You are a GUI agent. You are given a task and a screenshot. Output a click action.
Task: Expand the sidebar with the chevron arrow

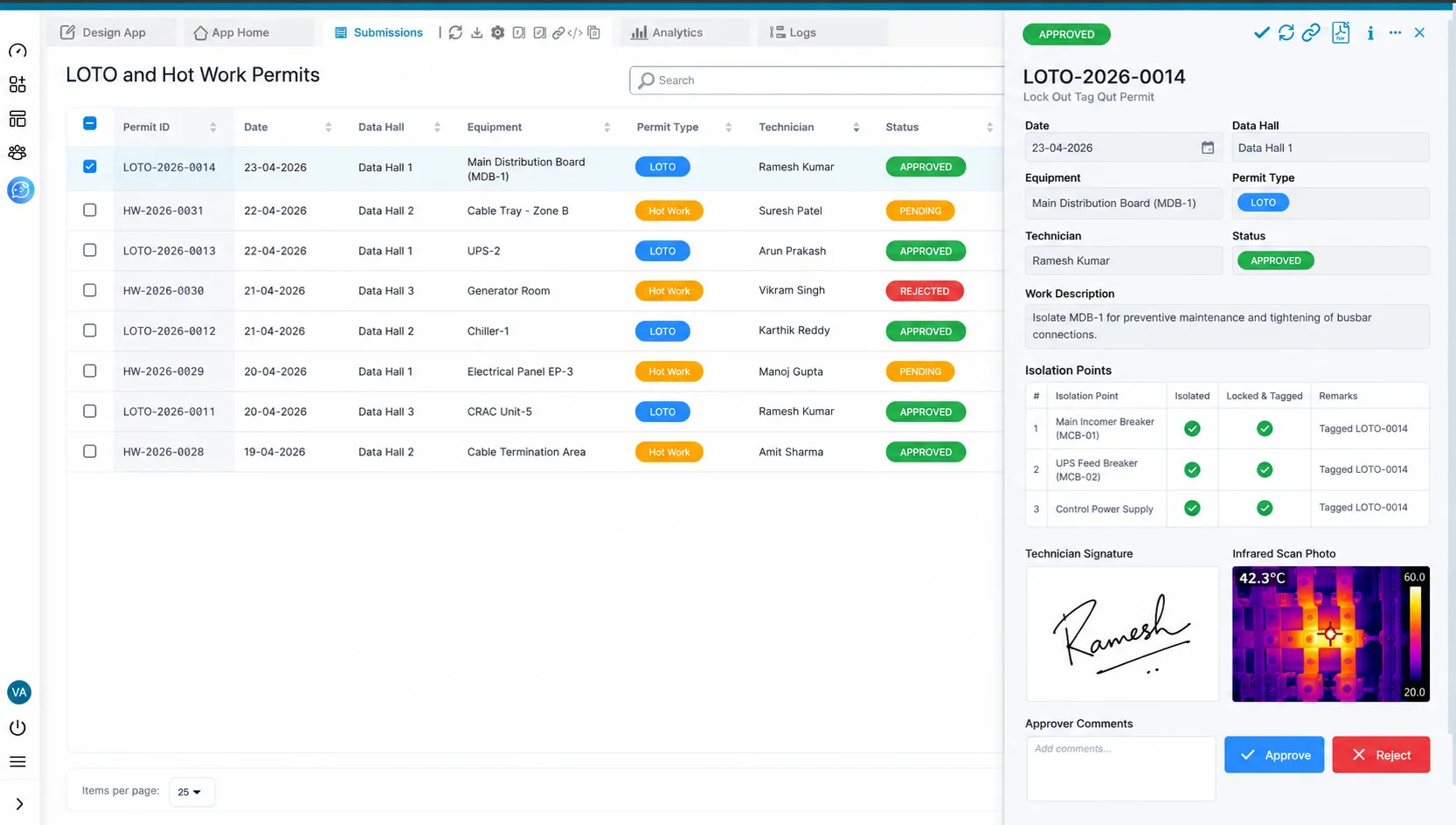pos(18,804)
